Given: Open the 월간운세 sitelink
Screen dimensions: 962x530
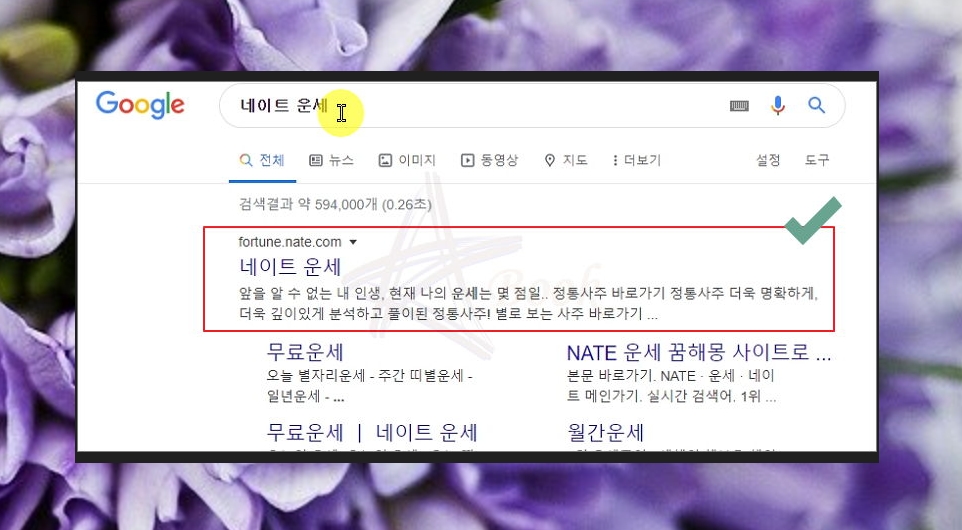Looking at the screenshot, I should point(605,432).
